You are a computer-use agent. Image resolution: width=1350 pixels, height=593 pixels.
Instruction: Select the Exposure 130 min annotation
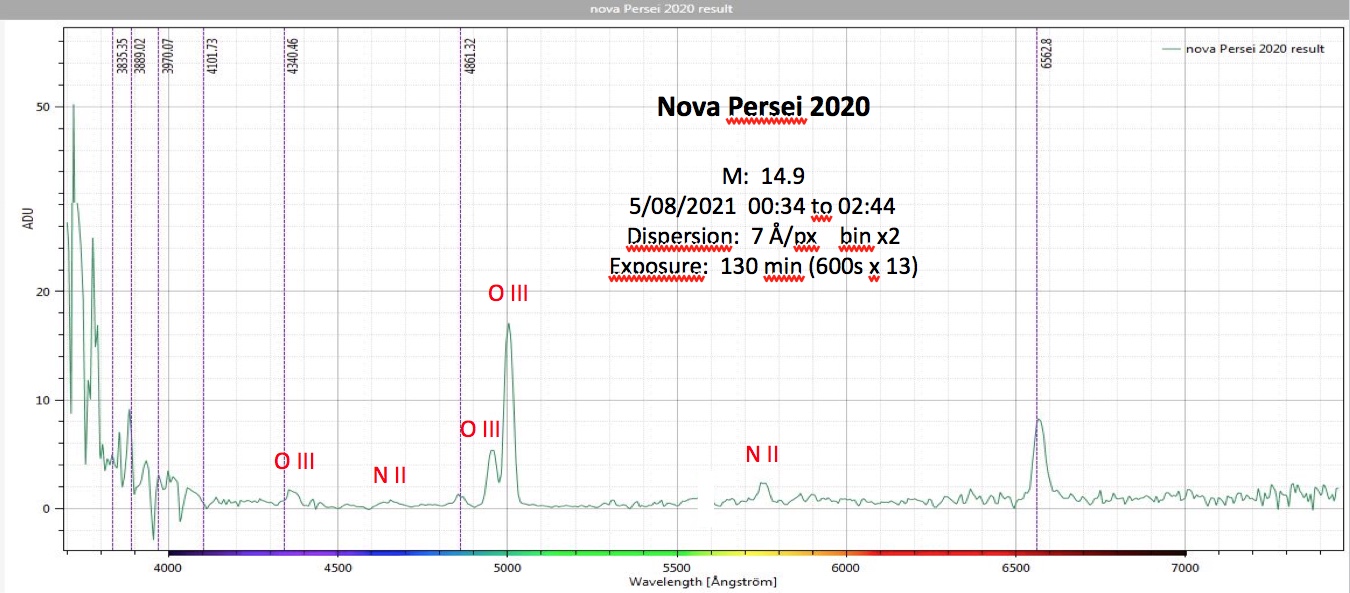click(x=763, y=268)
